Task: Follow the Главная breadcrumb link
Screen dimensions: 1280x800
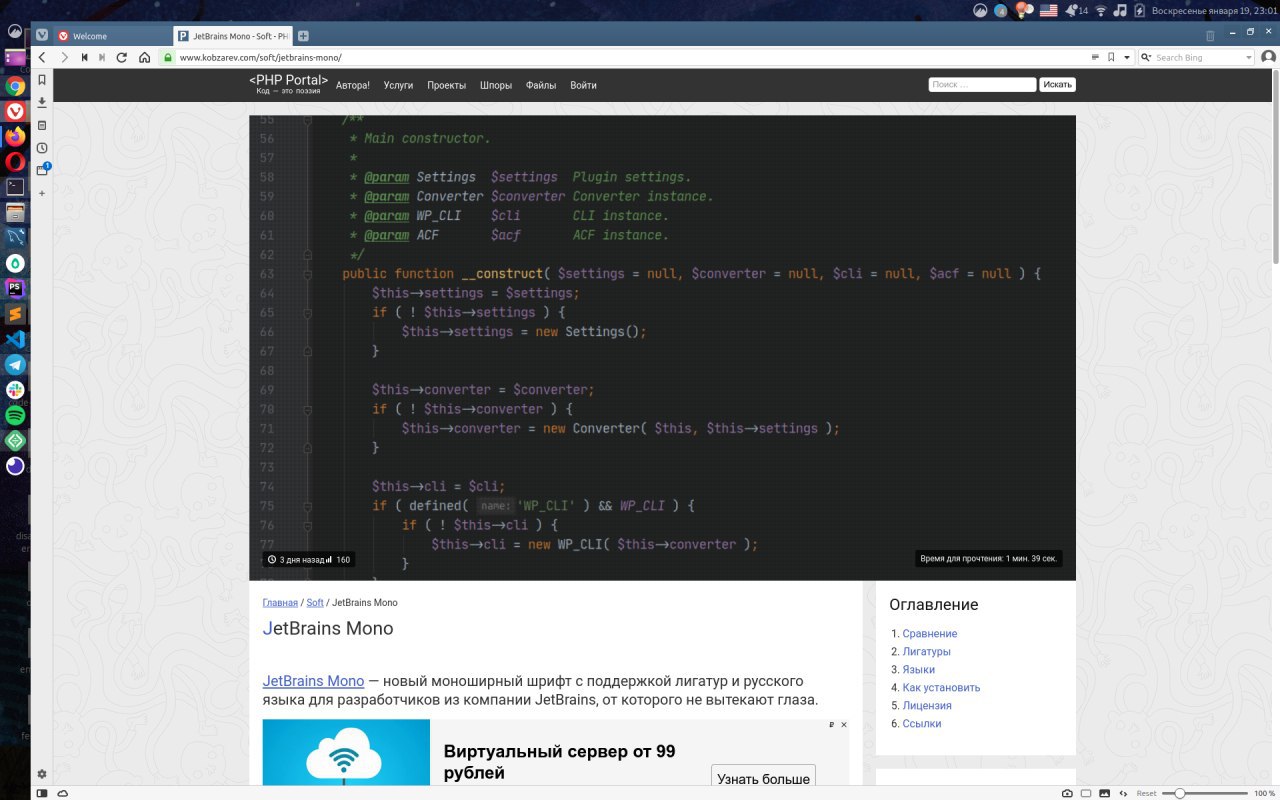Action: click(280, 603)
